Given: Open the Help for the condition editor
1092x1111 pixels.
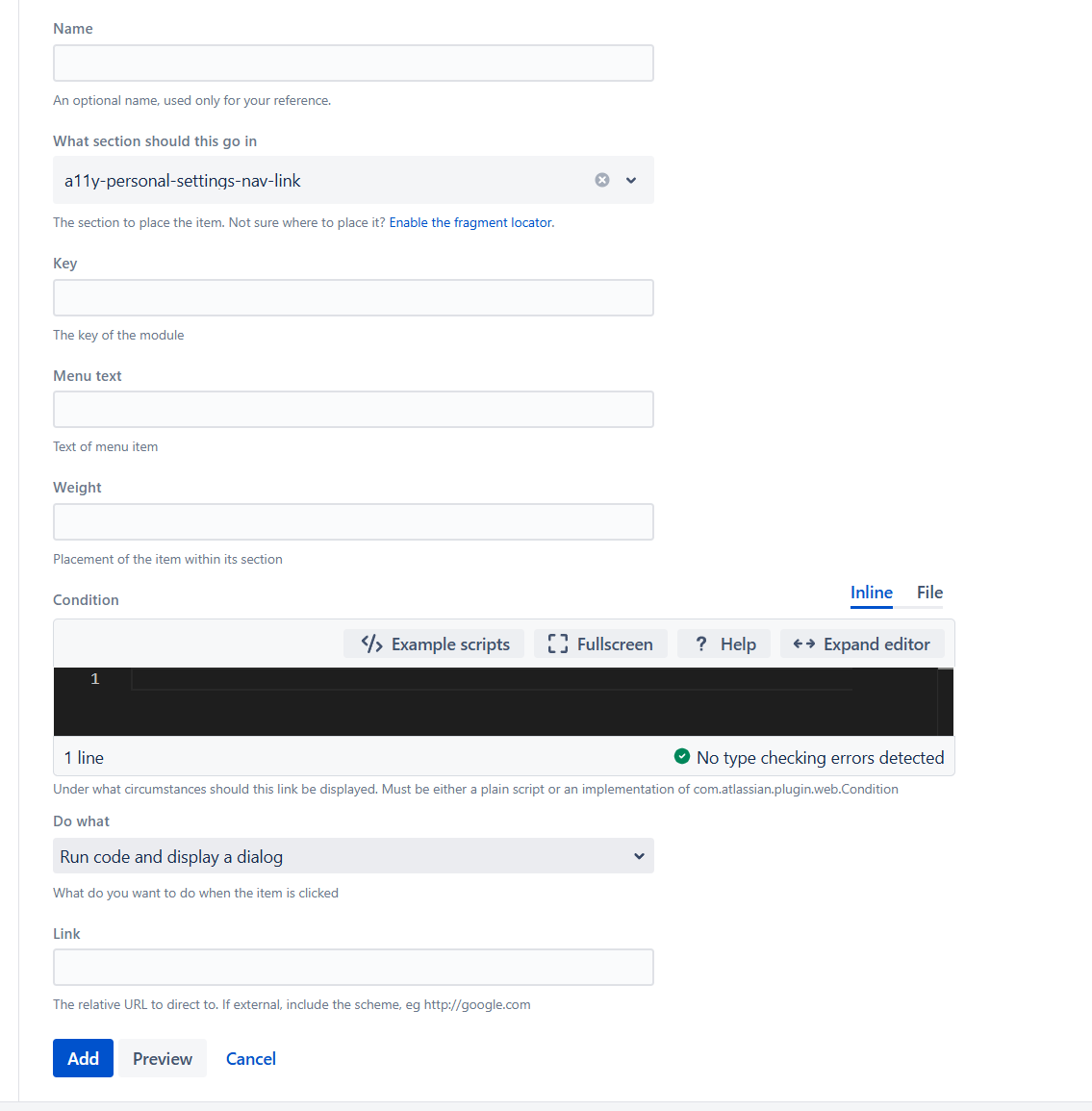Looking at the screenshot, I should pyautogui.click(x=724, y=644).
